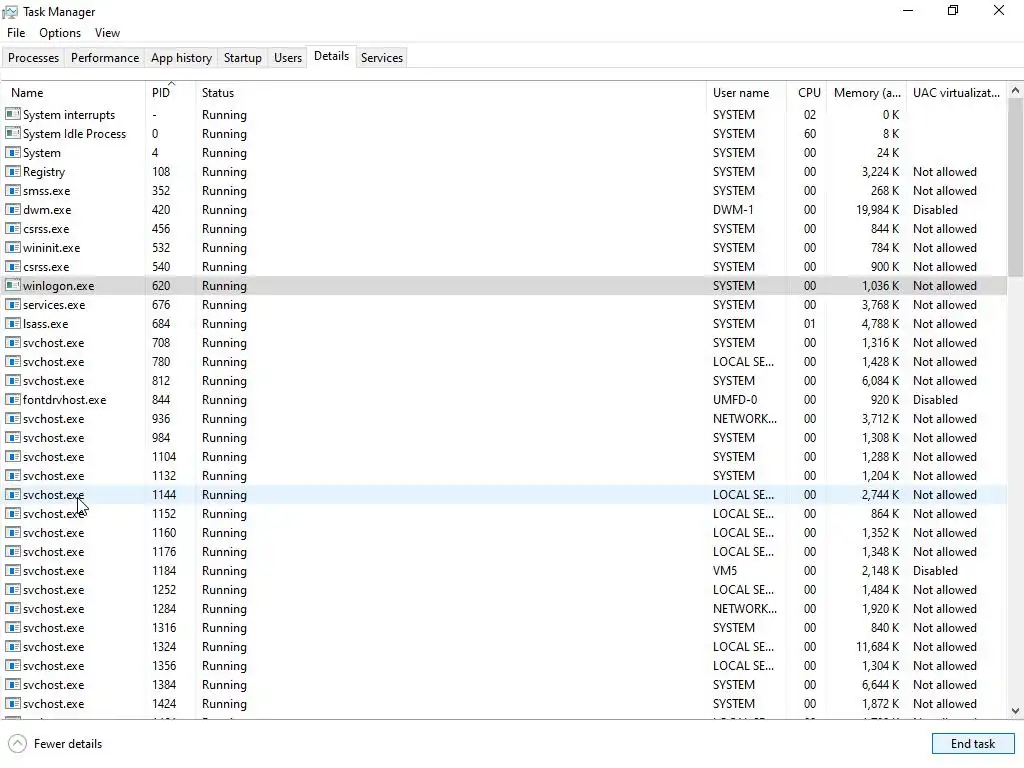Open the File menu
The height and width of the screenshot is (768, 1024).
[16, 33]
